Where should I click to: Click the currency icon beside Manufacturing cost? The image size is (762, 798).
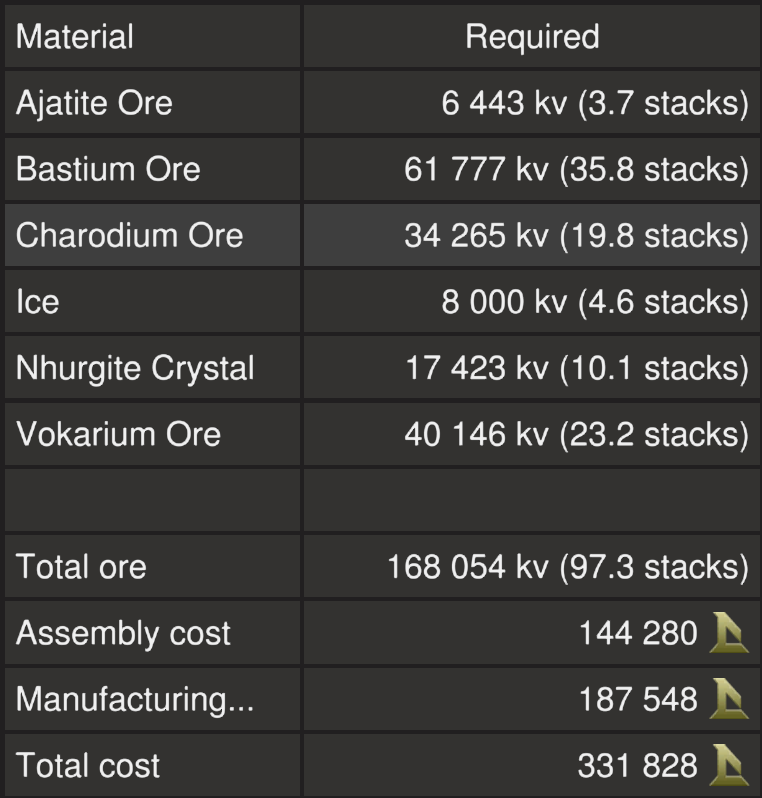[x=728, y=699]
